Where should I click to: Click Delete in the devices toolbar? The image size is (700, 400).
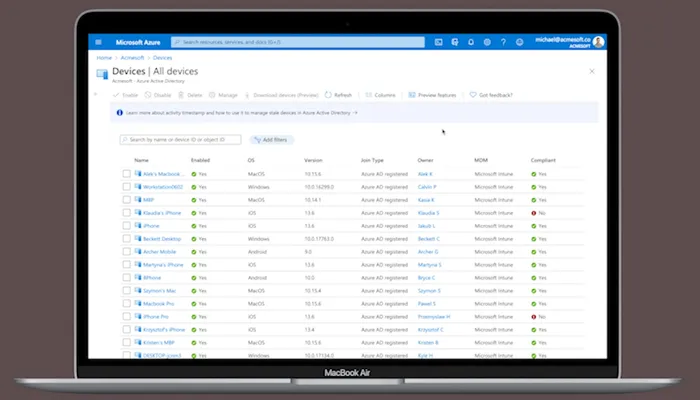[x=190, y=95]
